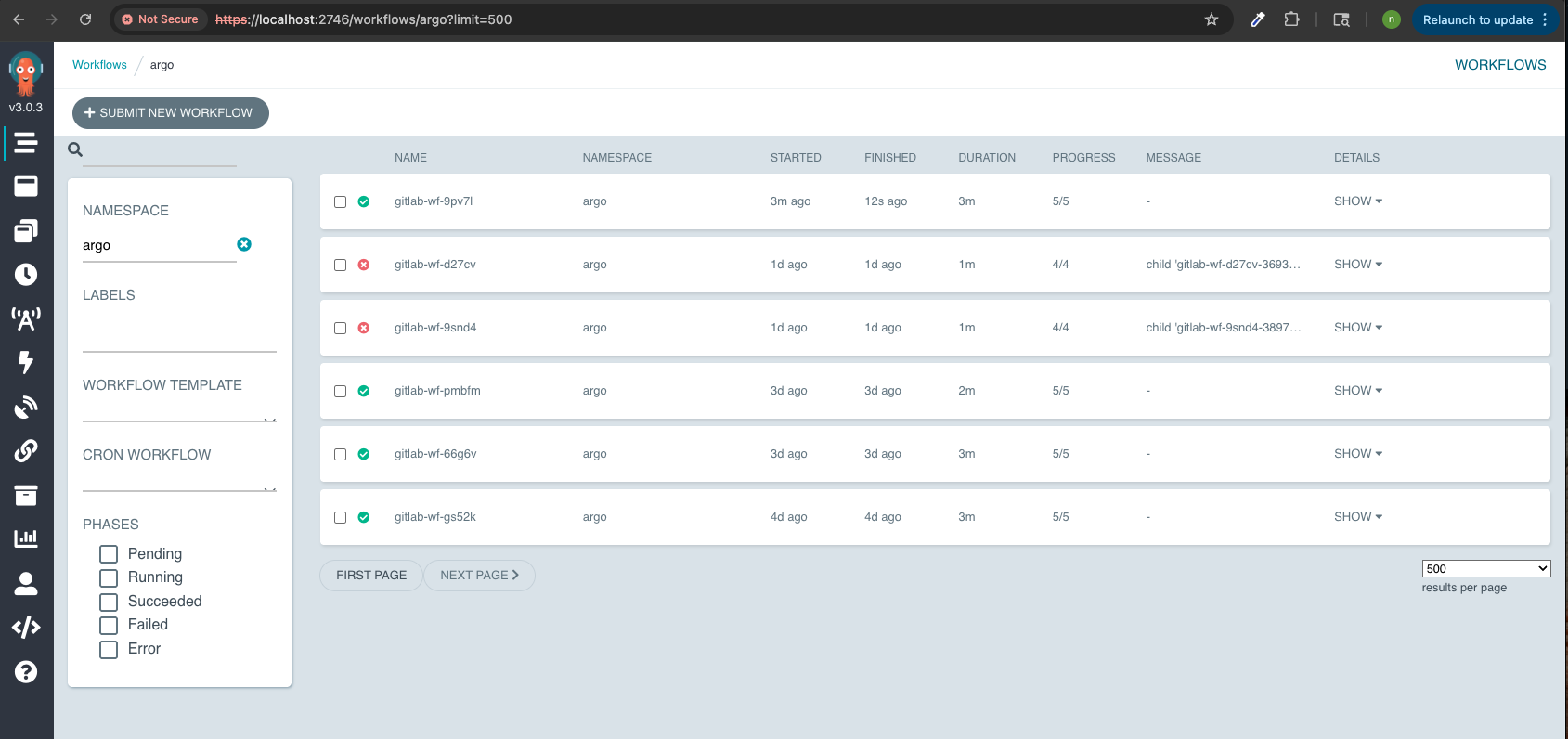Expand the results per page dropdown
The image size is (1568, 739).
1485,568
